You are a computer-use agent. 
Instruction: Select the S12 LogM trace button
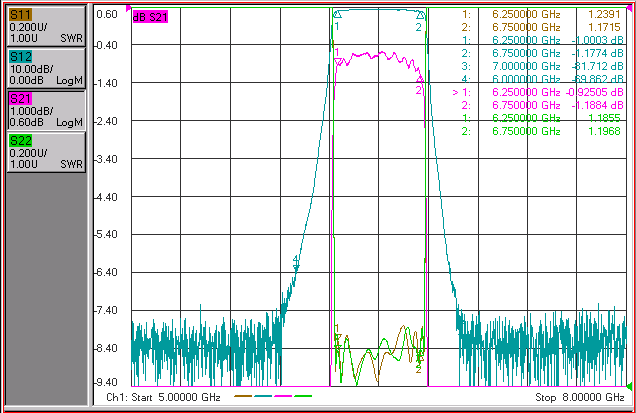pos(46,69)
